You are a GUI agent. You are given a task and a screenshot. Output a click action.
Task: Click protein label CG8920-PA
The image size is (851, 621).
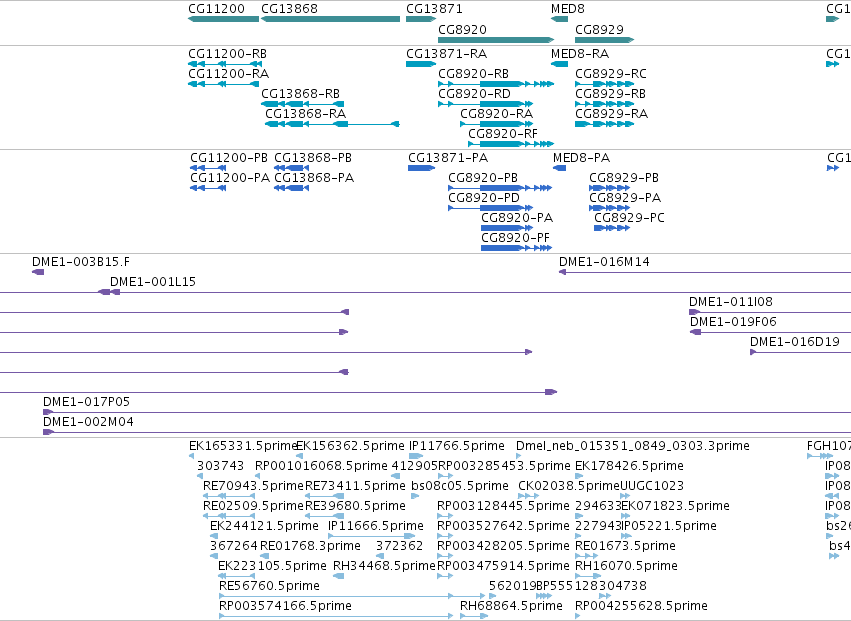click(517, 218)
